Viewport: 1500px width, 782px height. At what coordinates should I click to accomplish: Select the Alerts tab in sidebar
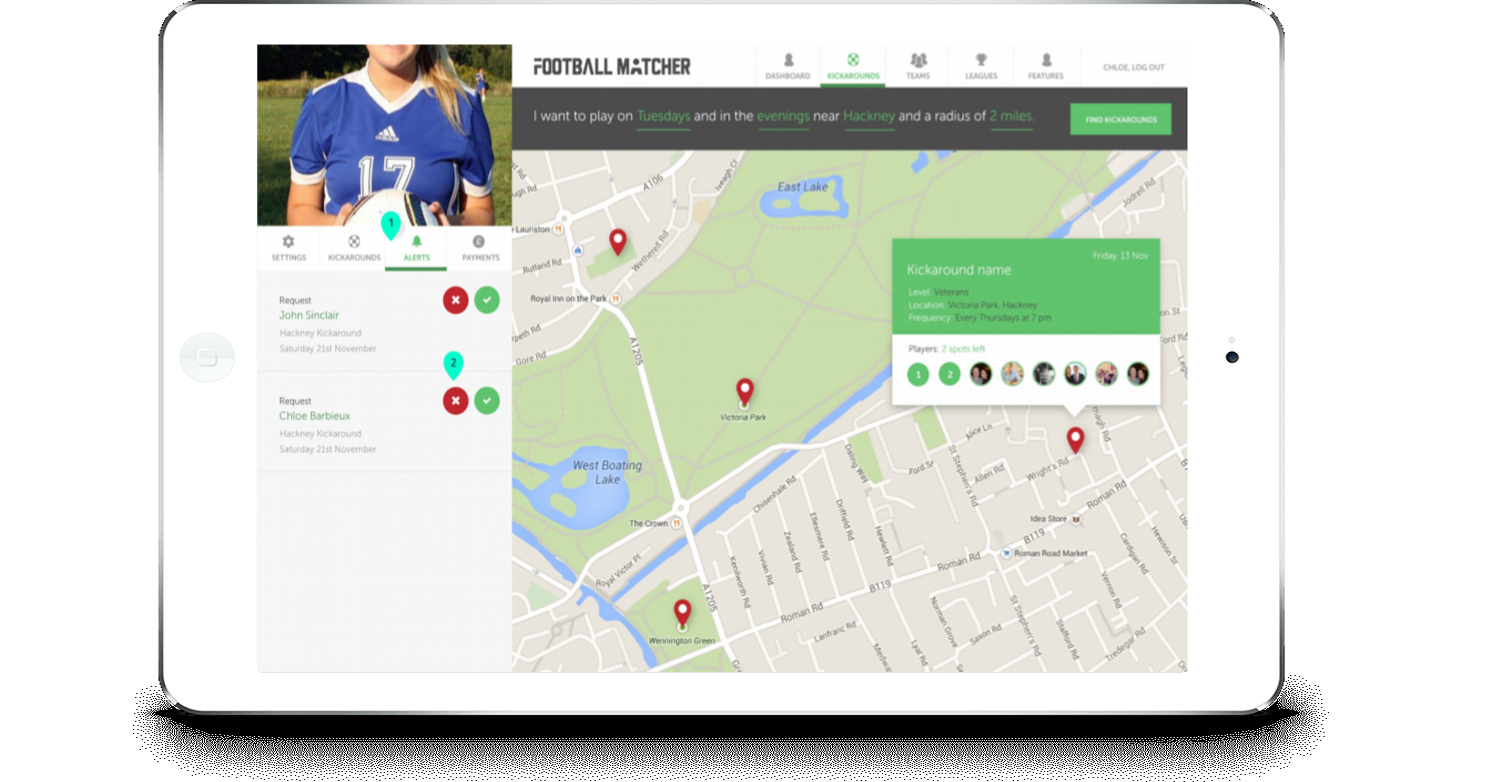click(416, 248)
